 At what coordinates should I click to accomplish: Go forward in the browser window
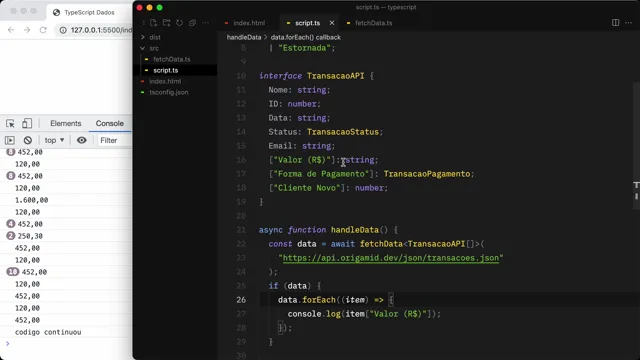(x=27, y=30)
